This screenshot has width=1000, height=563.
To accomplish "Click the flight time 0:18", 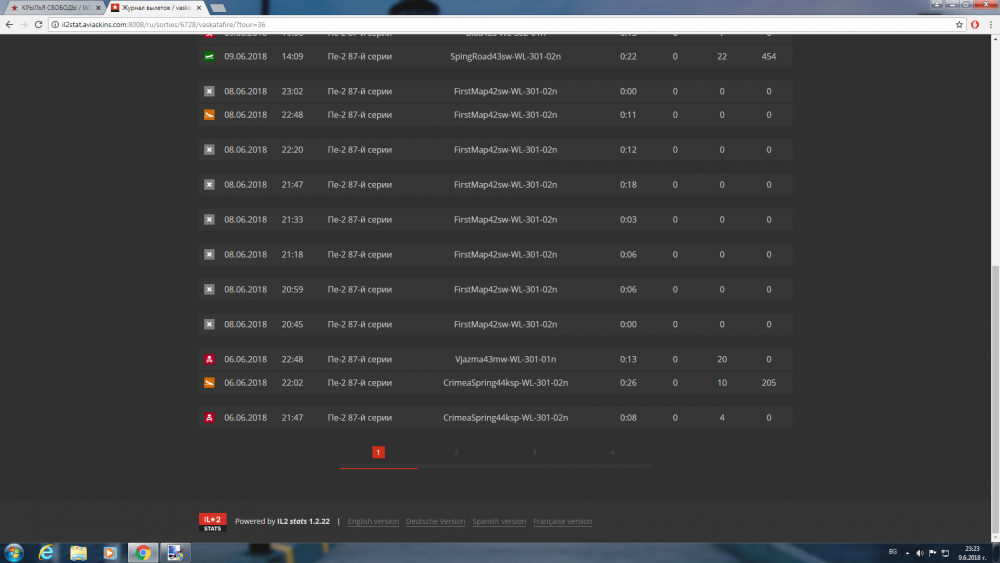I will coord(628,184).
